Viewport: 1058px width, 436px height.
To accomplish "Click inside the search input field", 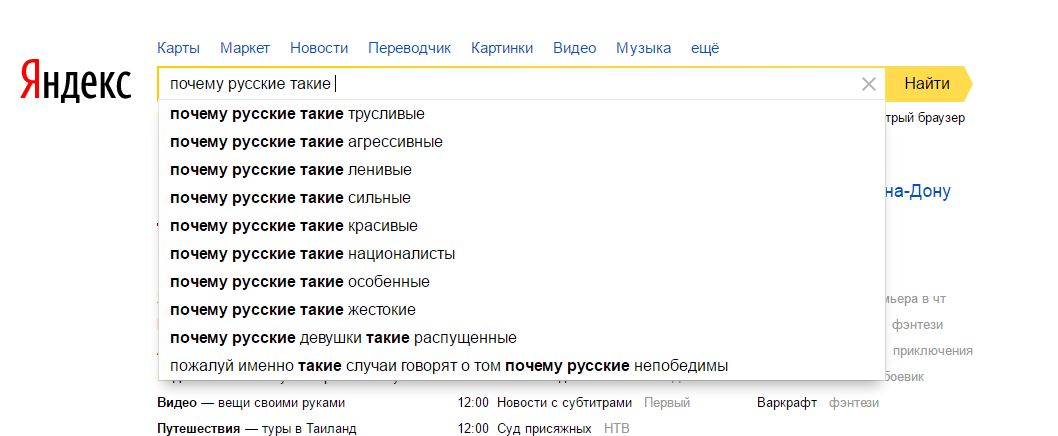I will [600, 84].
